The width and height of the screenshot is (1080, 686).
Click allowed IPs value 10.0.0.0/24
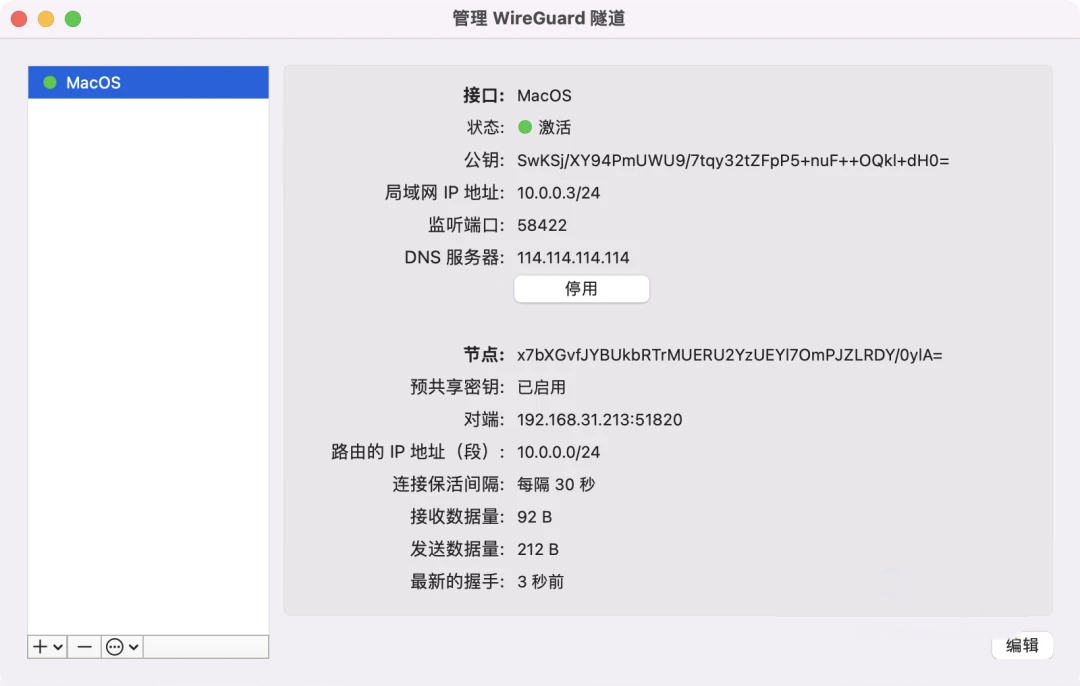[x=559, y=452]
